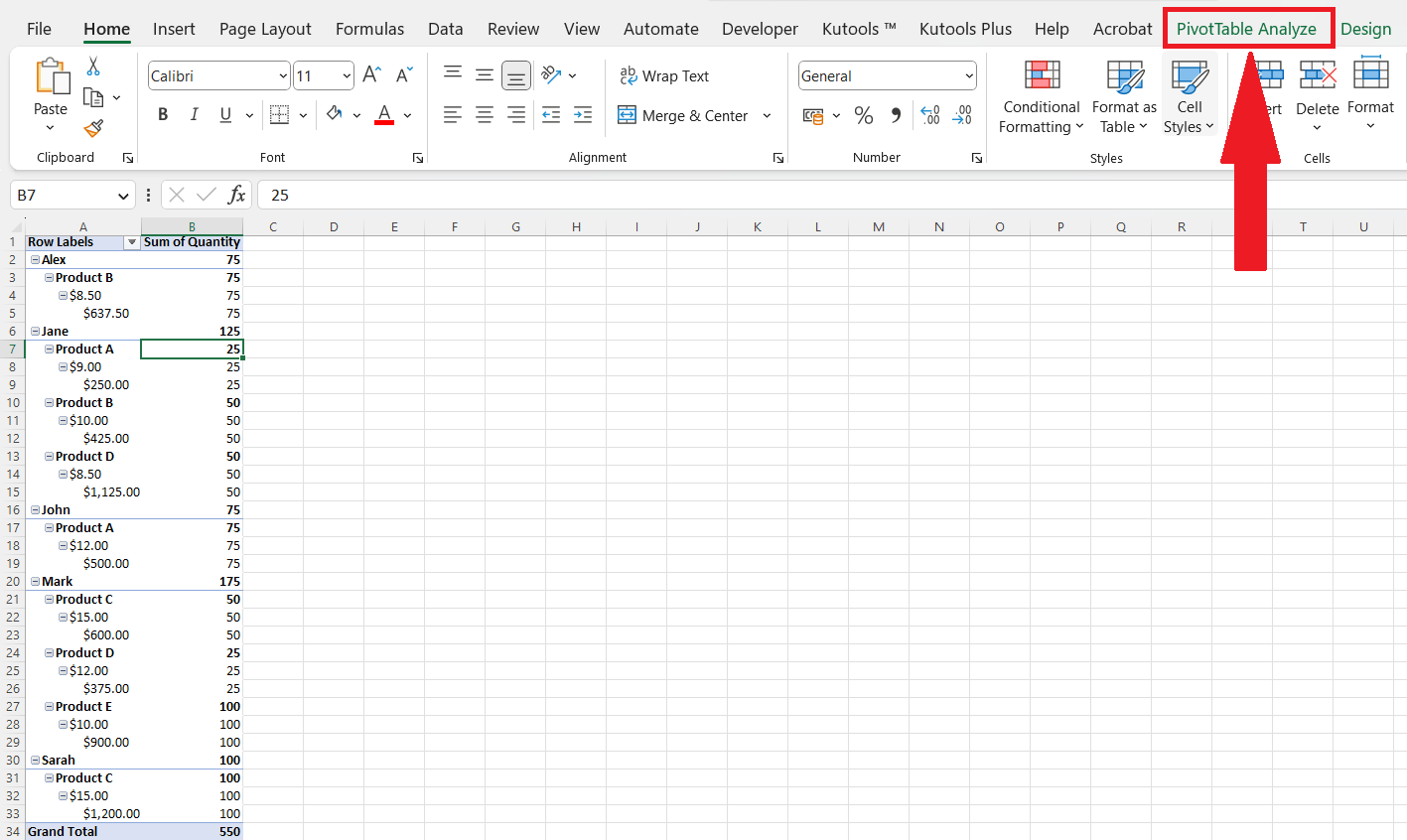Switch to the PivotTable Analyze tab
Screen dimensions: 1407x840
tap(1247, 28)
